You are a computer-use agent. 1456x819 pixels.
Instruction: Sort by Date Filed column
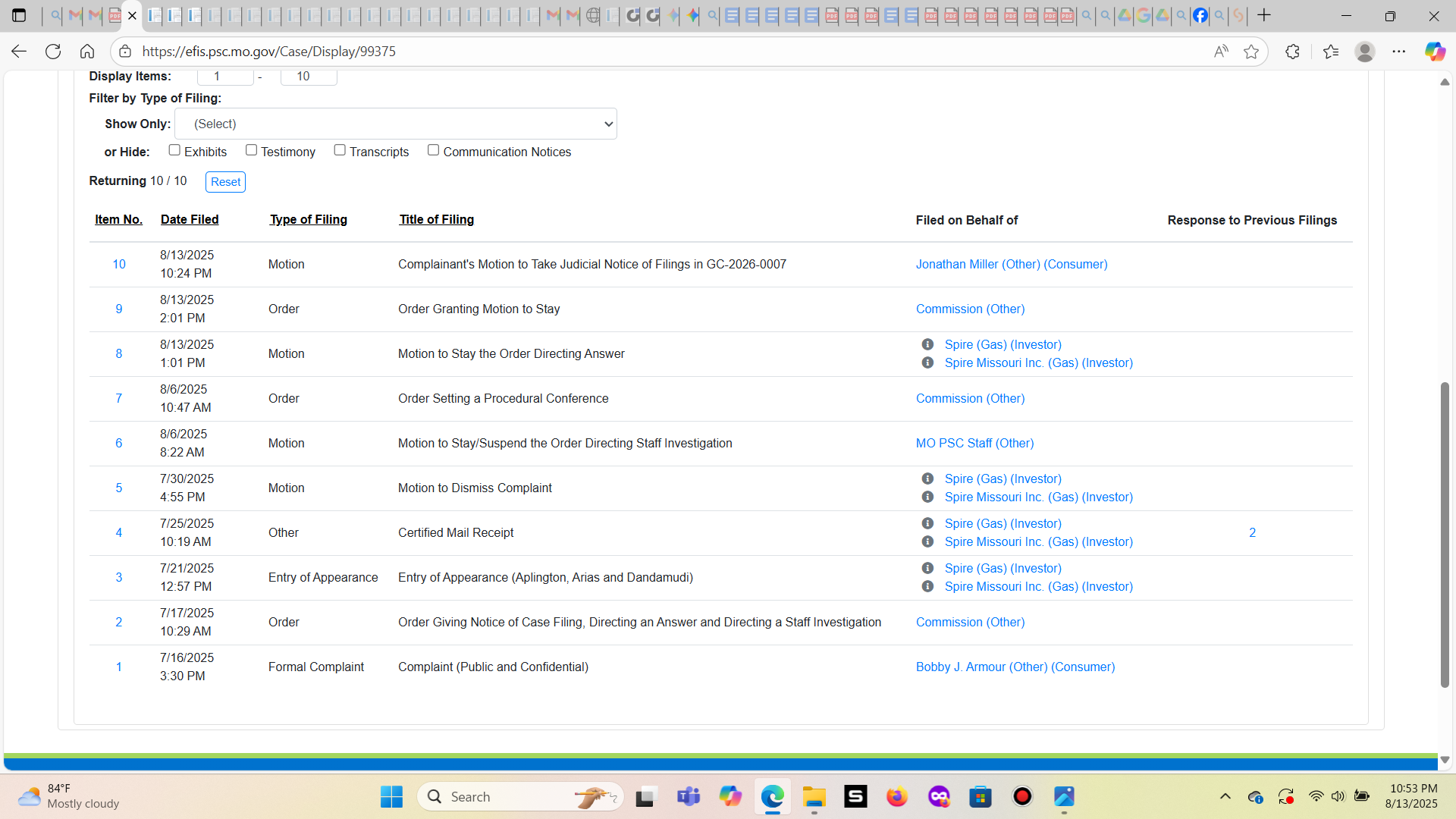(x=190, y=220)
